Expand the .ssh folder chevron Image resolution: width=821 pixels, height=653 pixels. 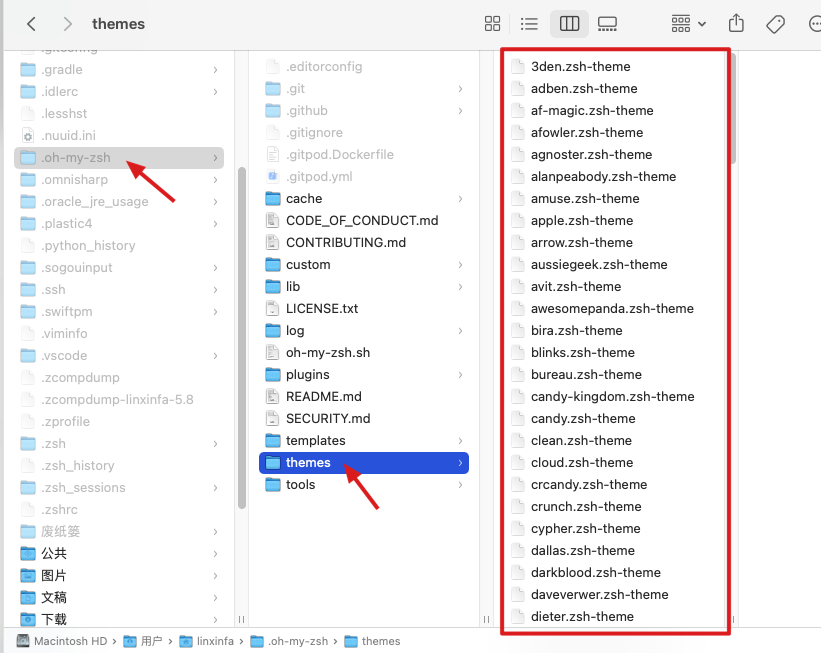click(x=215, y=290)
